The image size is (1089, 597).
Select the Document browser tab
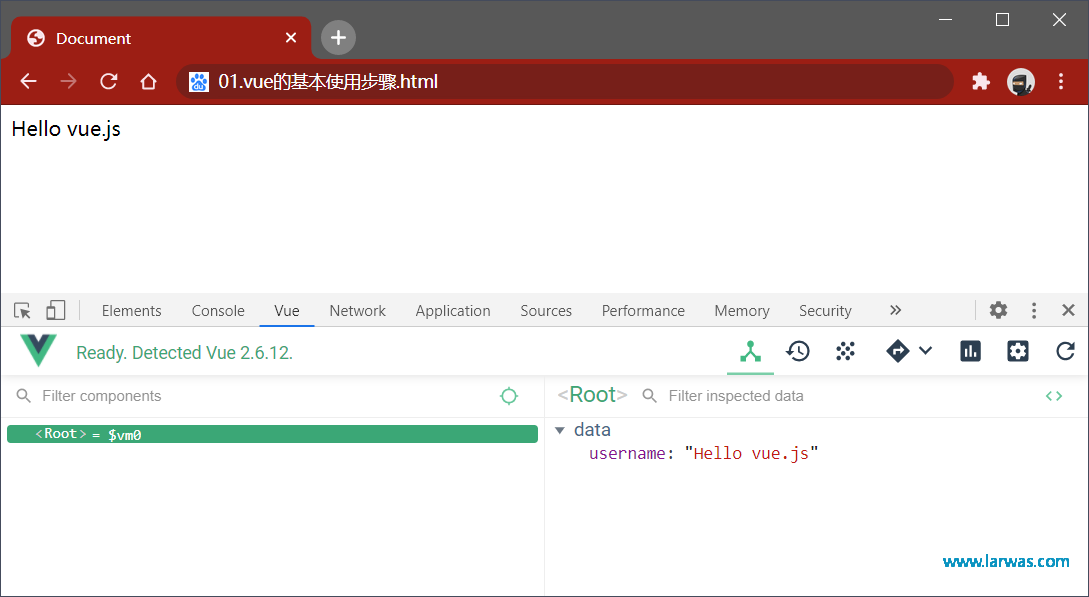click(x=160, y=38)
